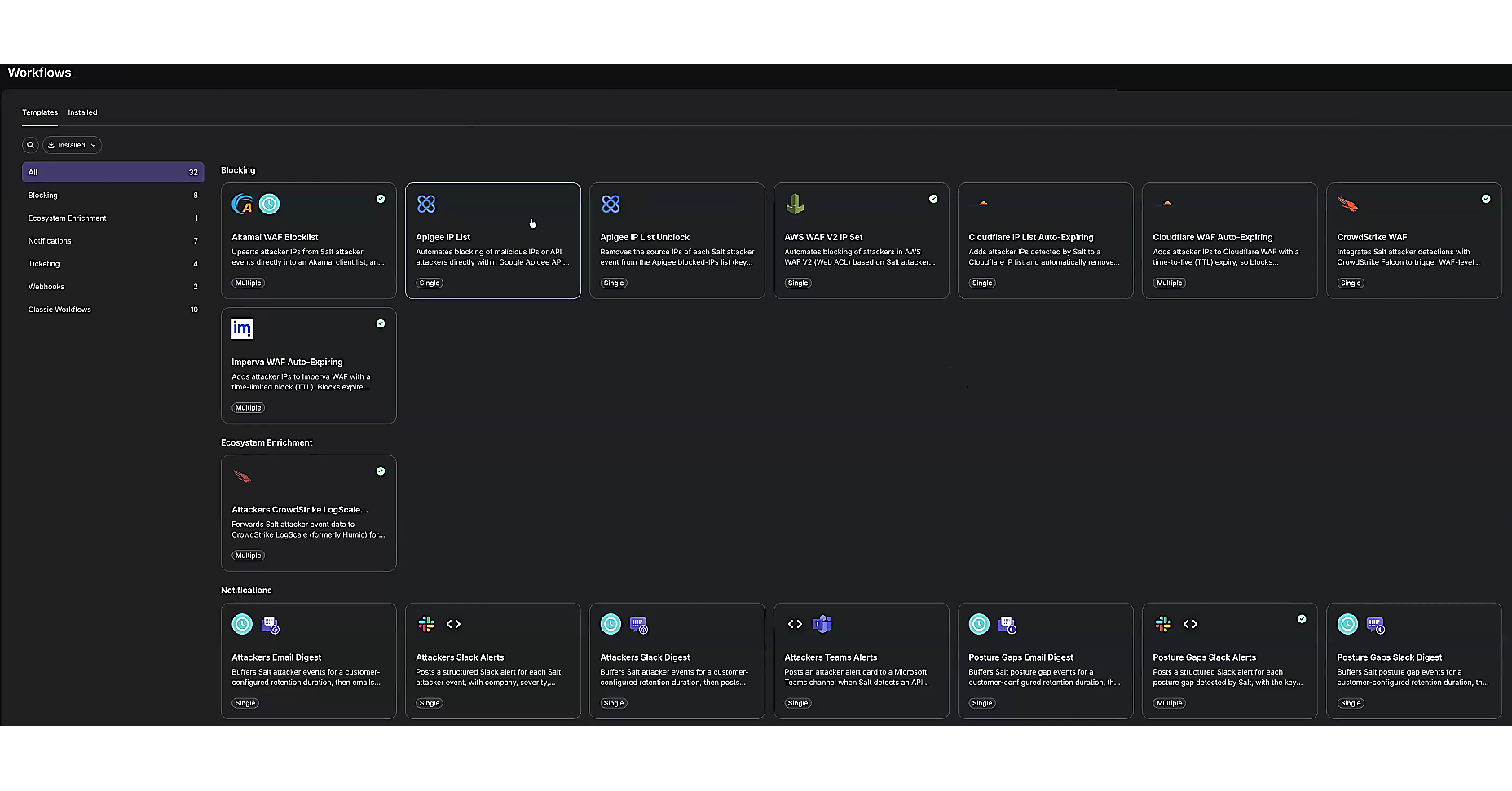Click the installed checkmark on Akamai WAF Blocklist card
This screenshot has height=791, width=1512.
381,199
